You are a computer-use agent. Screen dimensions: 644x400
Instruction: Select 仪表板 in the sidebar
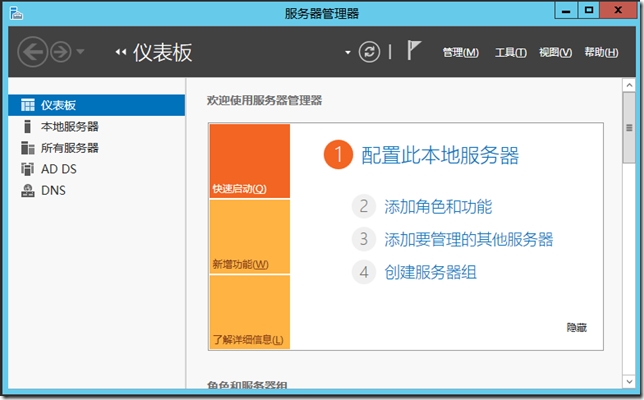click(97, 105)
